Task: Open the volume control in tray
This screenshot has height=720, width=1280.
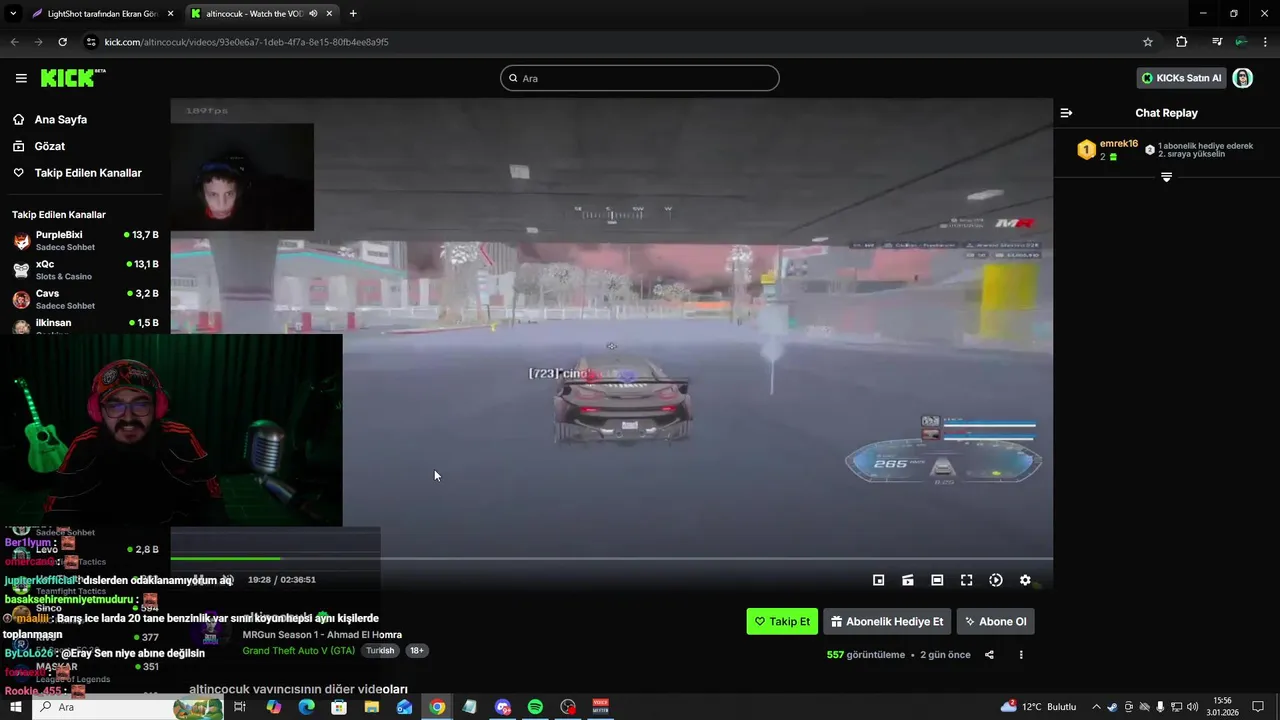Action: click(x=1191, y=707)
